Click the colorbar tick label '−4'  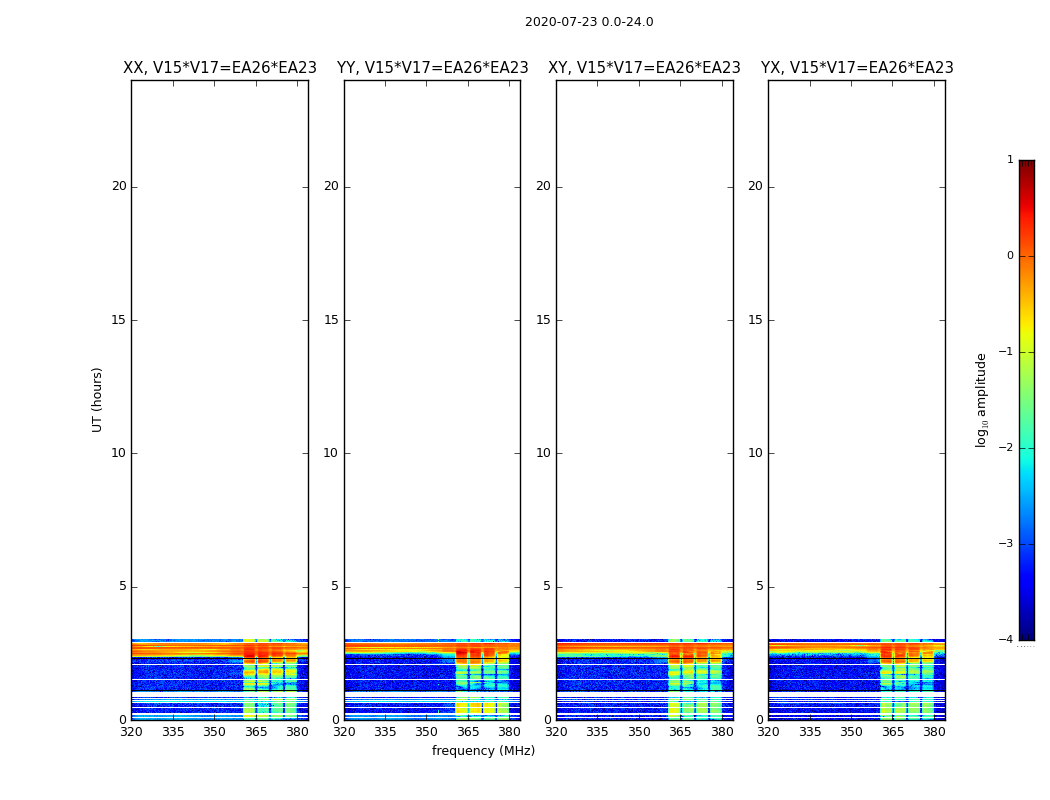1006,639
